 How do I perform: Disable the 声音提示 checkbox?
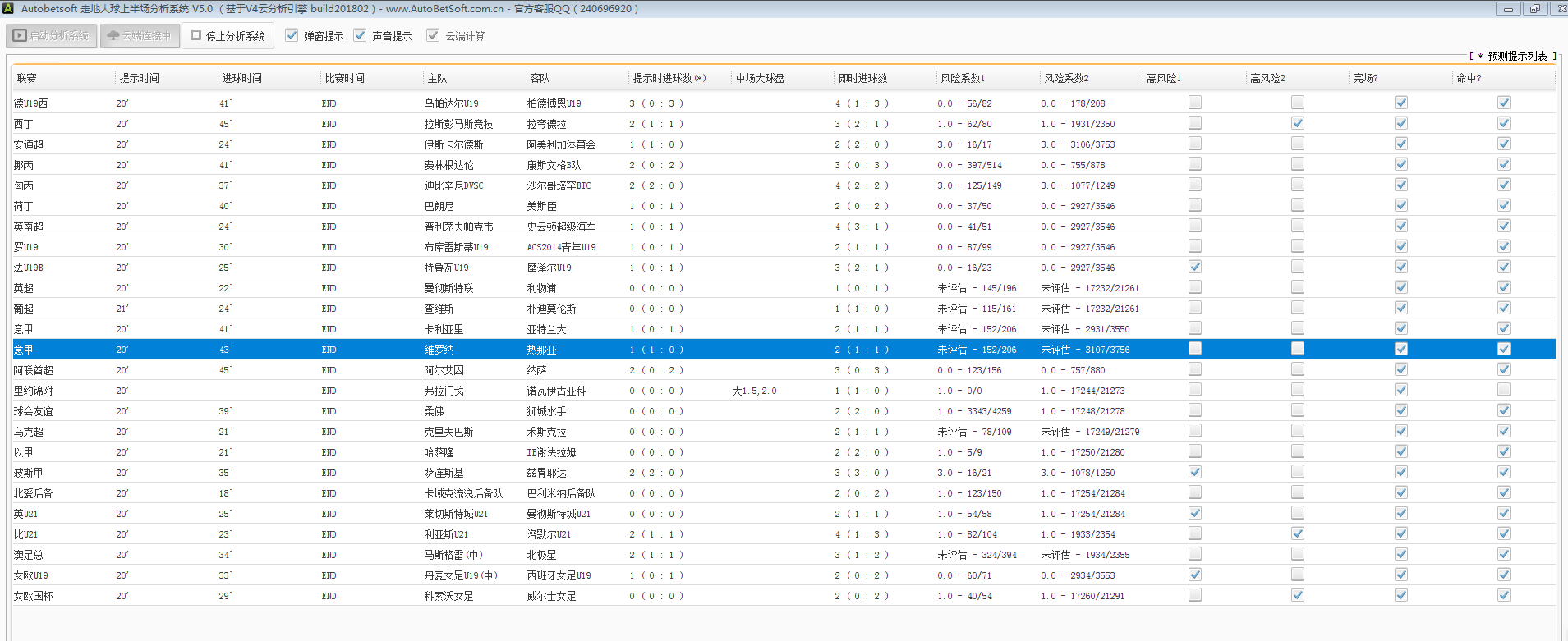360,35
